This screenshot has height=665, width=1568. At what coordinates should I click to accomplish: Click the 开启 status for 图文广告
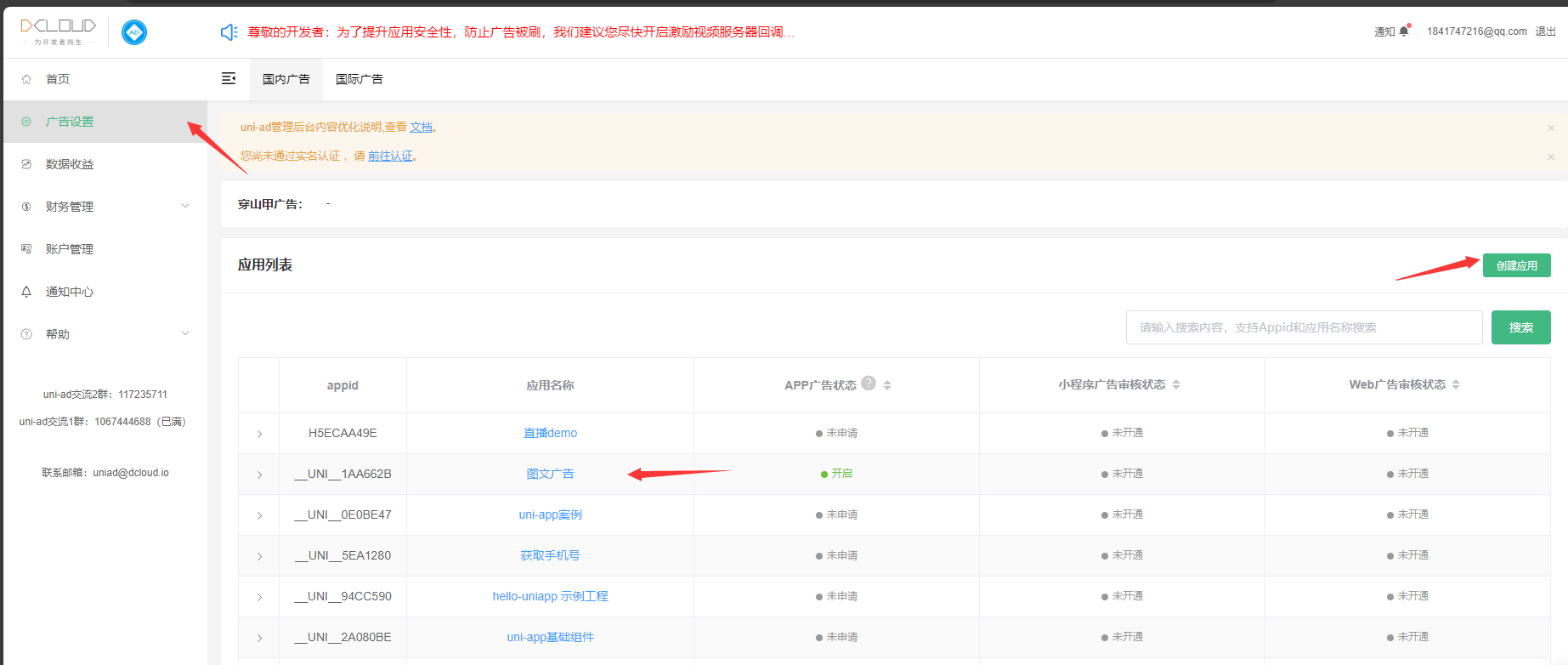point(836,474)
